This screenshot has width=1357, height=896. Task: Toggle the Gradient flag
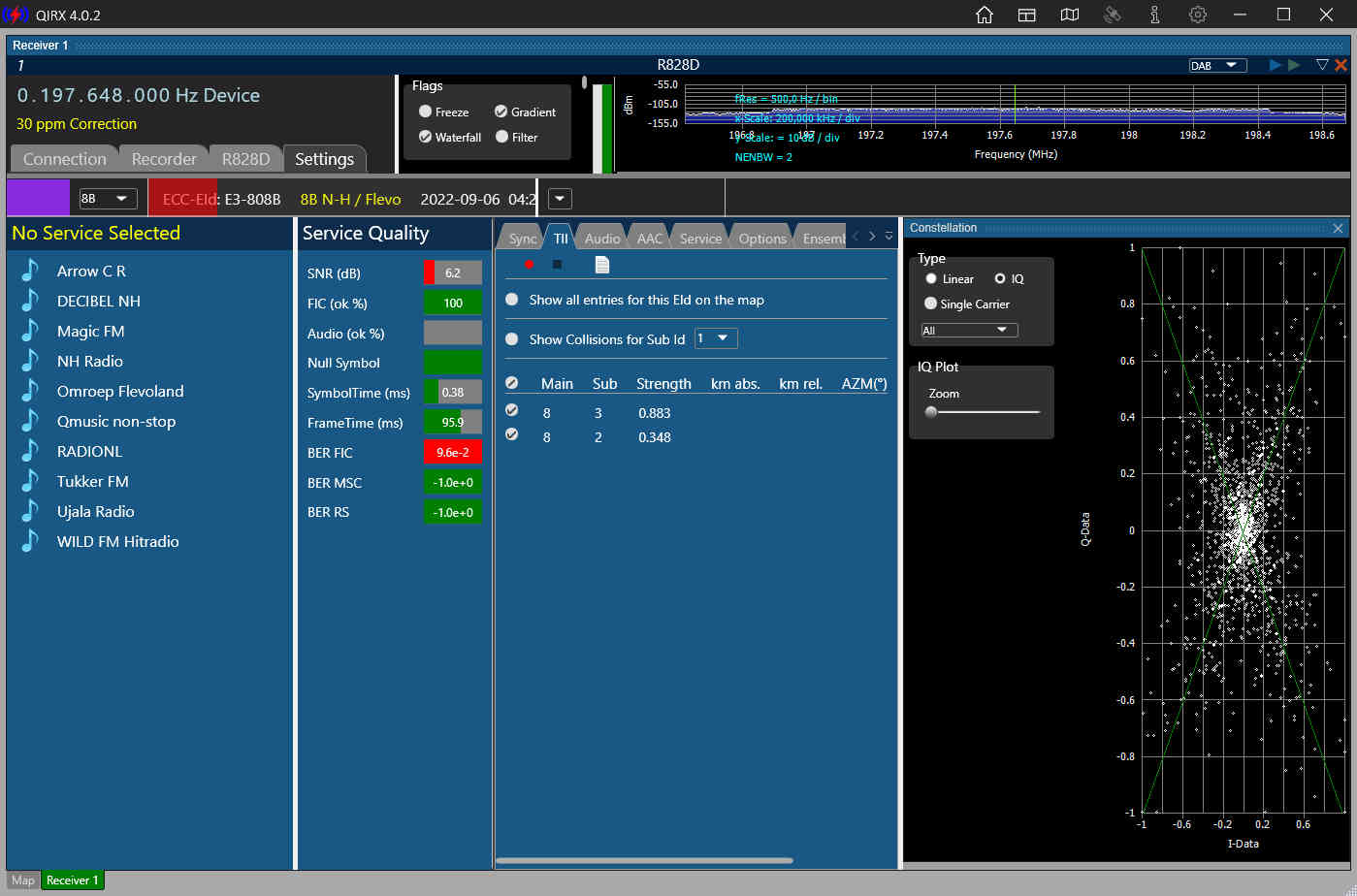tap(501, 112)
